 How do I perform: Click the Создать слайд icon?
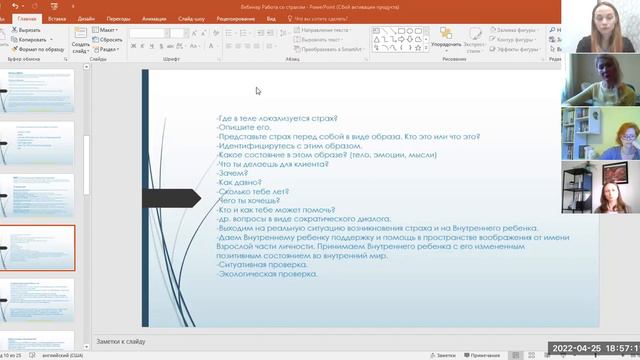(x=80, y=33)
